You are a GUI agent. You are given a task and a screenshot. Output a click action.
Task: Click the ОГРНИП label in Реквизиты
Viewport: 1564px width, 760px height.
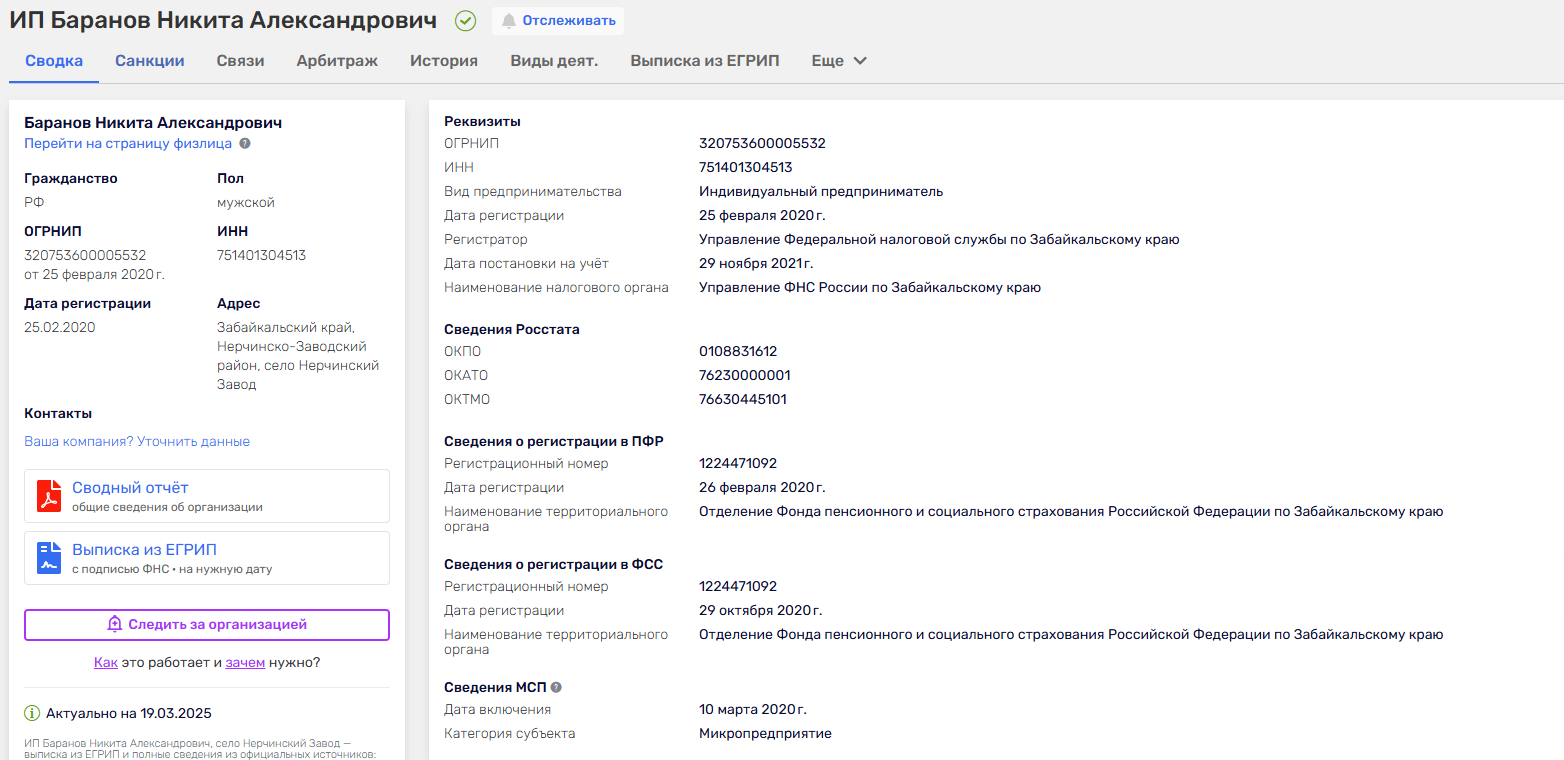point(471,144)
